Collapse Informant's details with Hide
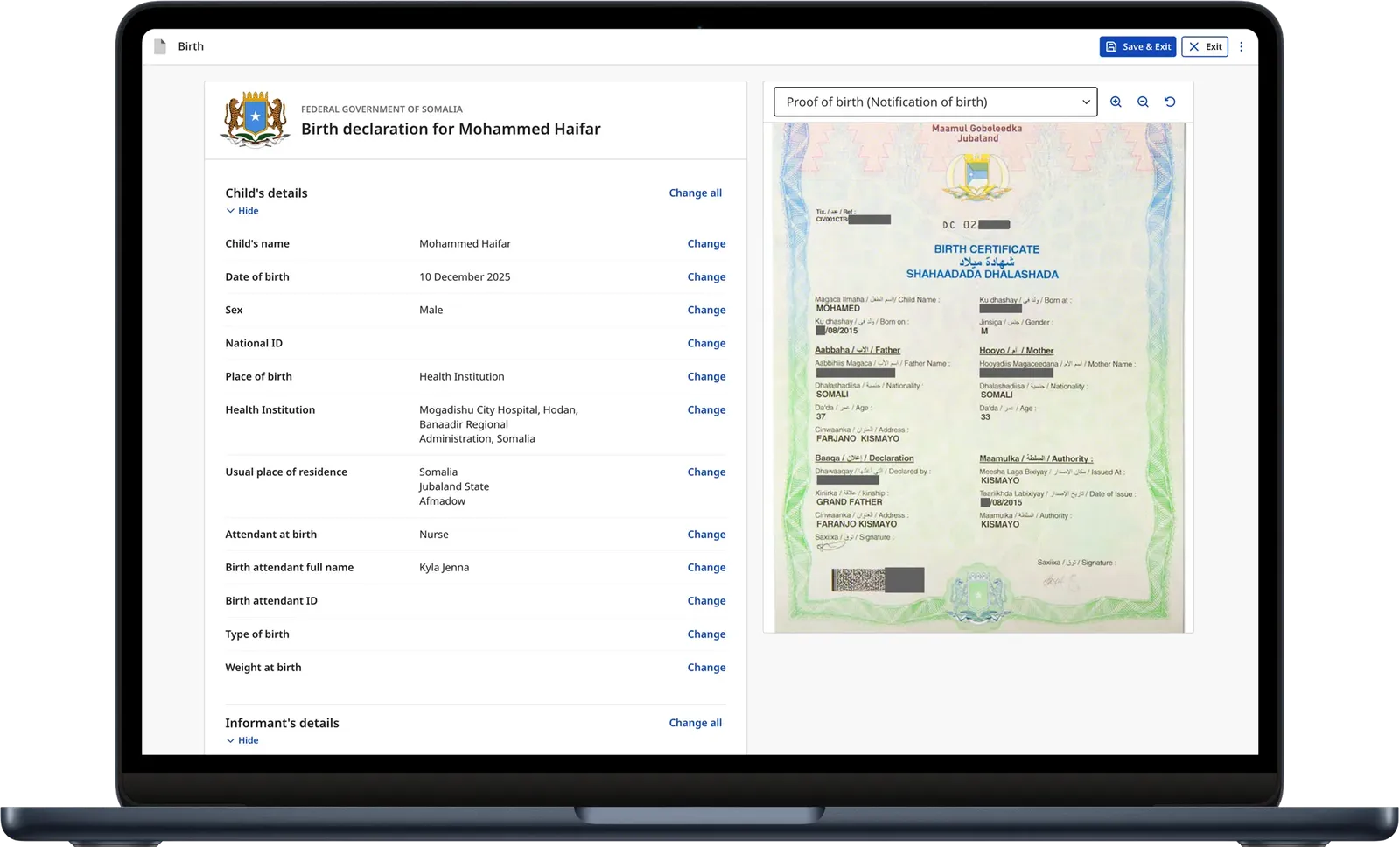 pyautogui.click(x=242, y=740)
